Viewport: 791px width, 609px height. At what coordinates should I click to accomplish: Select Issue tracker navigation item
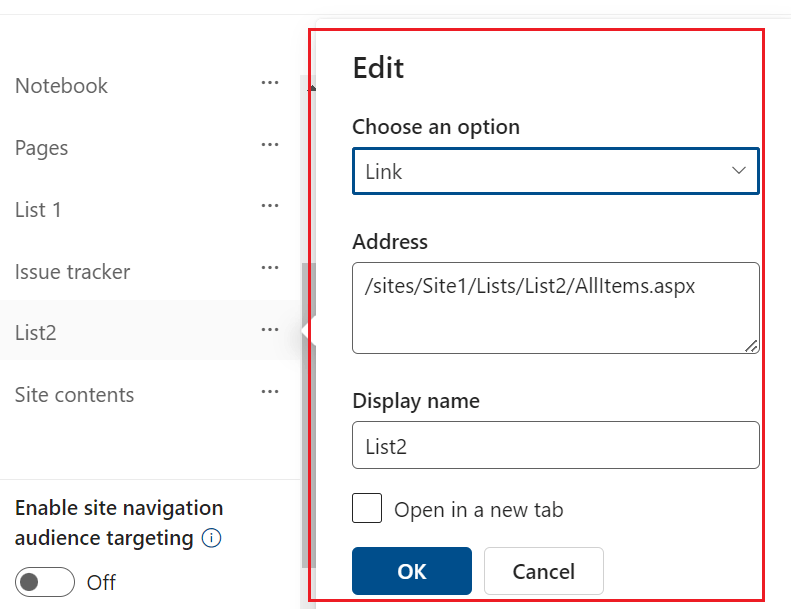(72, 272)
